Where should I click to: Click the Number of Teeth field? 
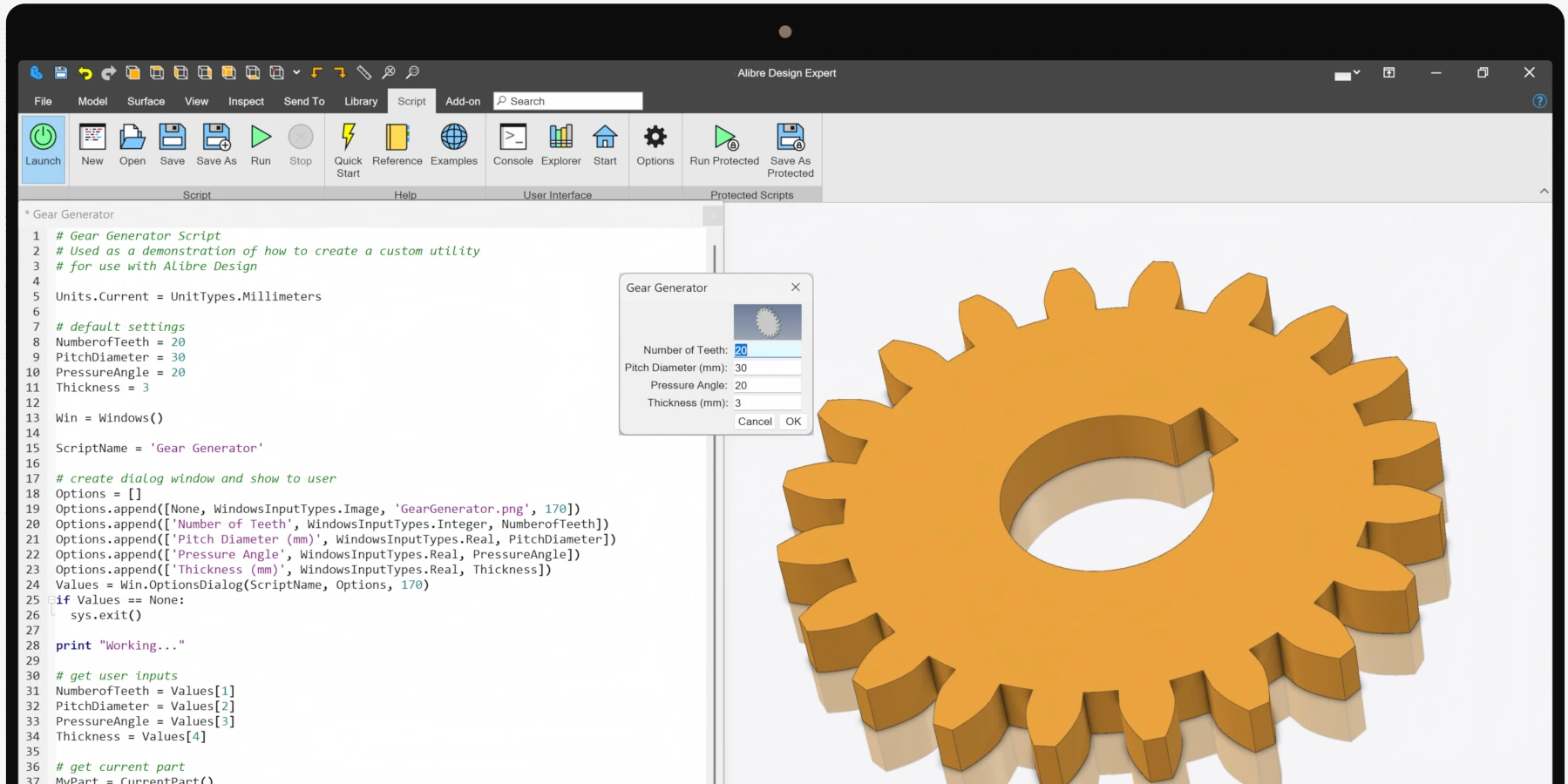click(767, 350)
